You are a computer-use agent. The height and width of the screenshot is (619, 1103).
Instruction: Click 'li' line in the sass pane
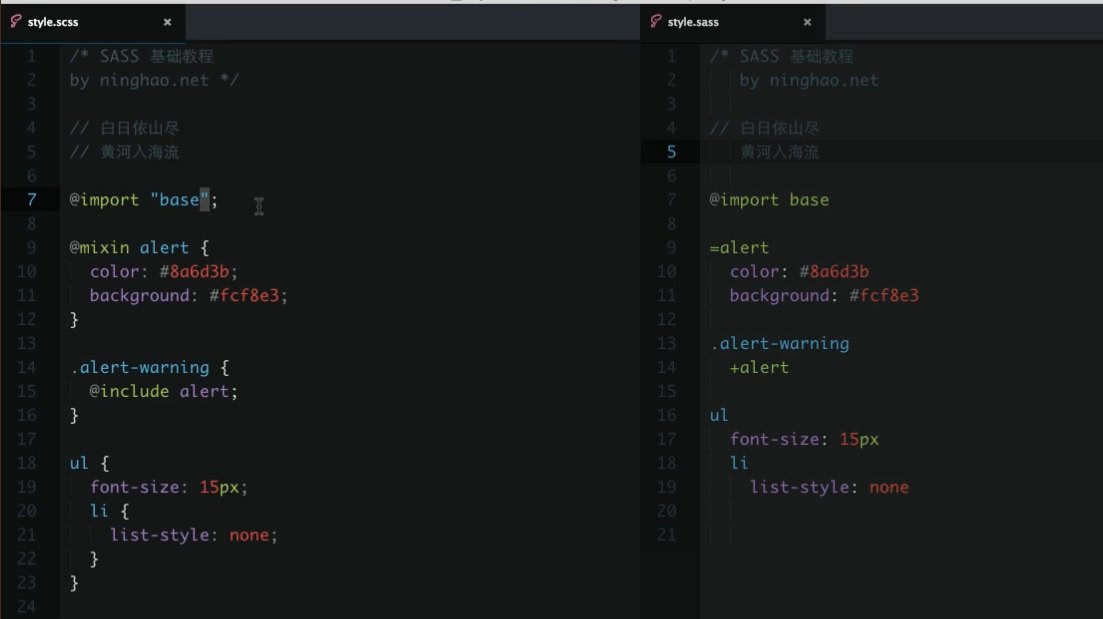(x=739, y=463)
